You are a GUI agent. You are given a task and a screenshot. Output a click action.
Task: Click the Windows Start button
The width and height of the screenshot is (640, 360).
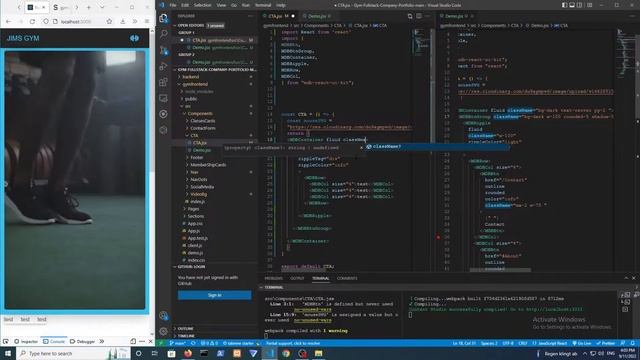(x=8, y=353)
